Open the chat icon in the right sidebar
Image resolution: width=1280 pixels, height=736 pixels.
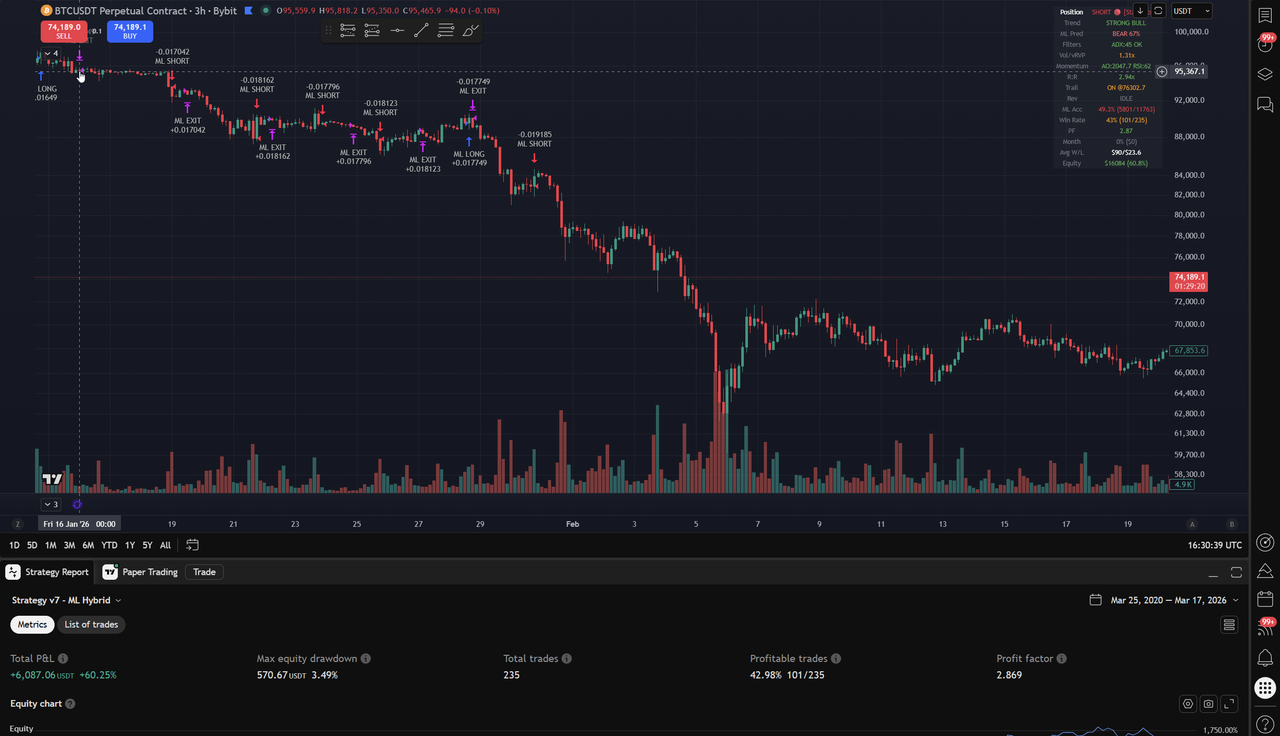(1264, 104)
